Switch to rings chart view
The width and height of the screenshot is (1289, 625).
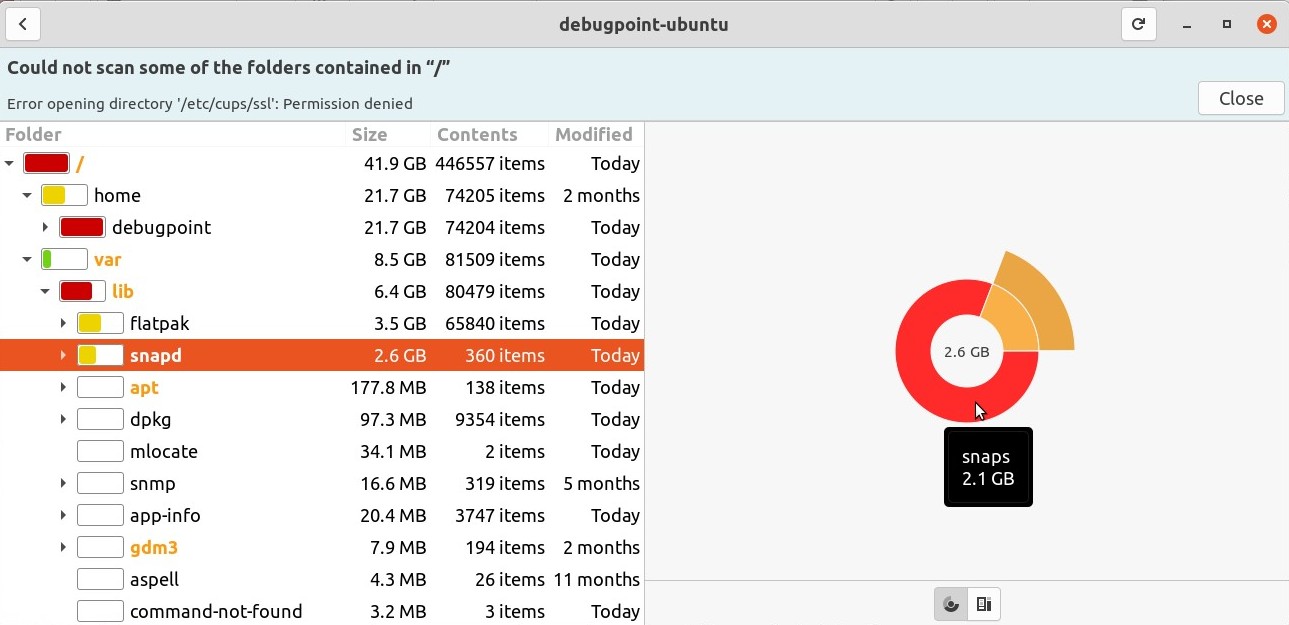[x=951, y=604]
